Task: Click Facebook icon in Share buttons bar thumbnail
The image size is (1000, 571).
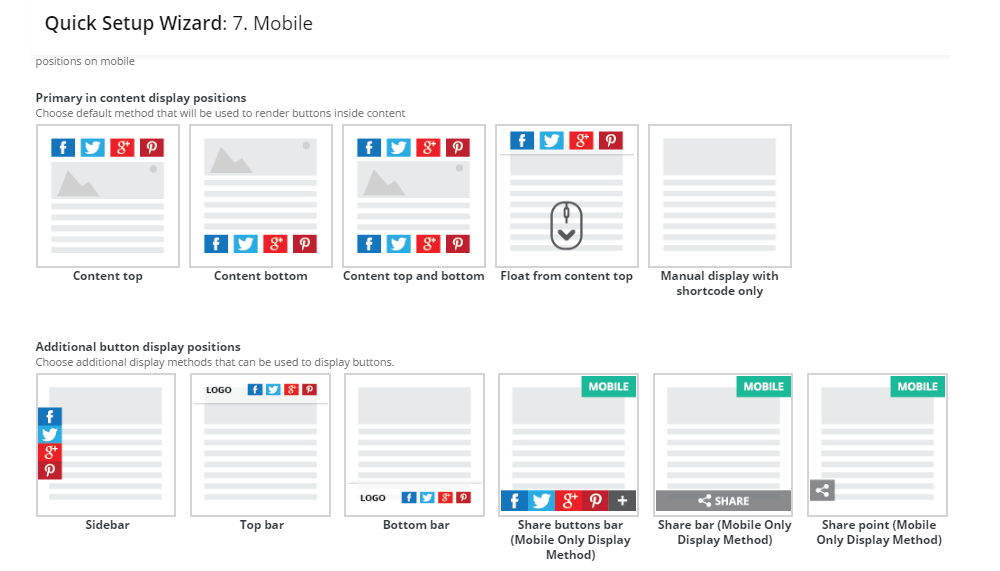Action: pyautogui.click(x=514, y=501)
